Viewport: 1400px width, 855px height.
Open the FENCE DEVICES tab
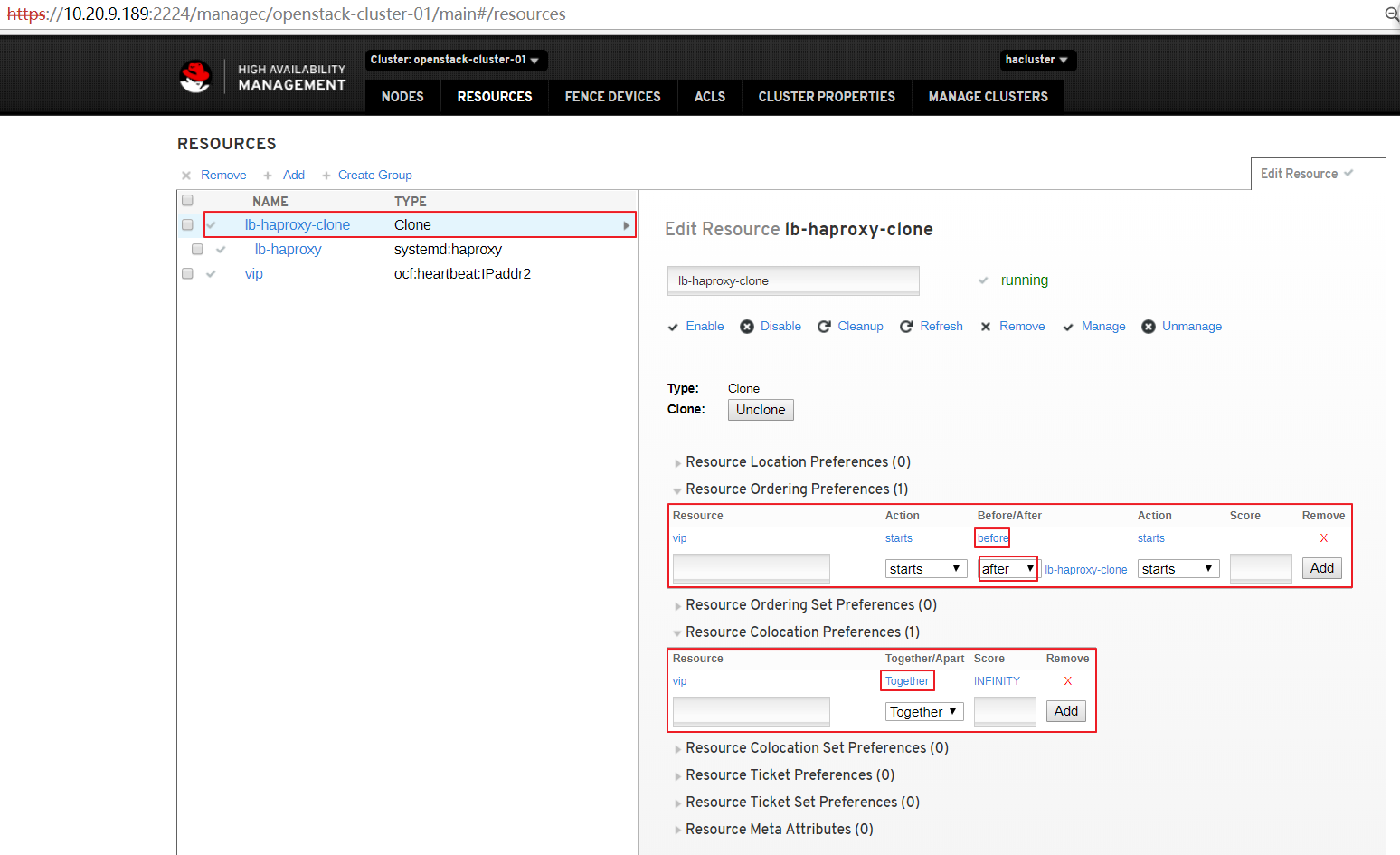[613, 97]
